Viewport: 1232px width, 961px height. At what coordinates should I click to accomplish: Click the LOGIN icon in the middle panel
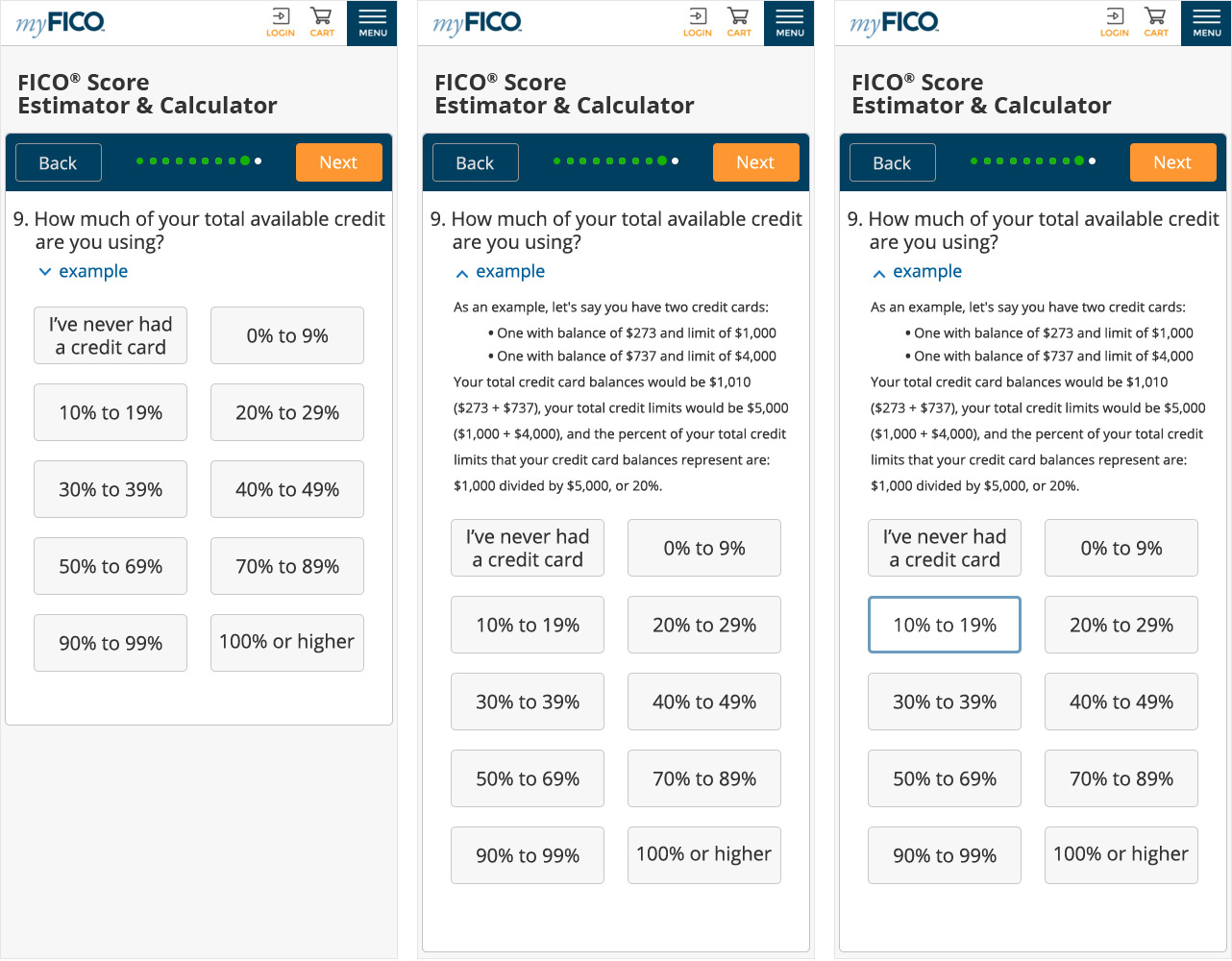[x=697, y=21]
